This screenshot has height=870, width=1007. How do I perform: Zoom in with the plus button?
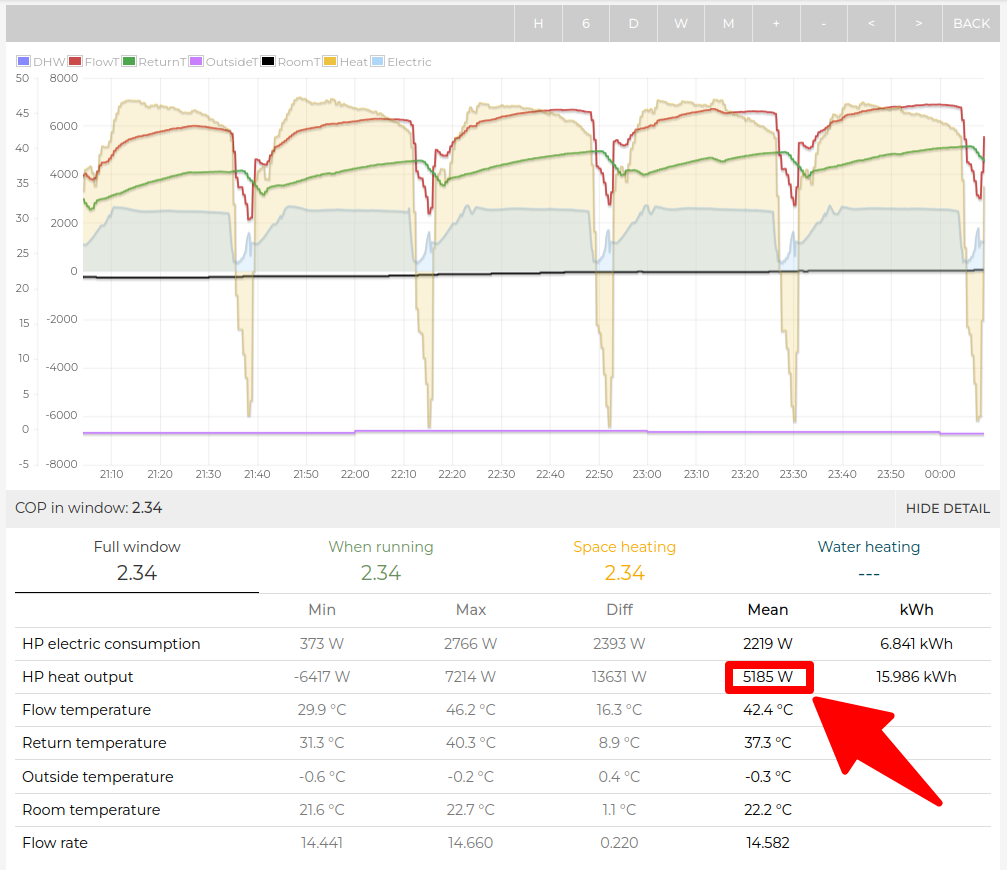pyautogui.click(x=776, y=24)
